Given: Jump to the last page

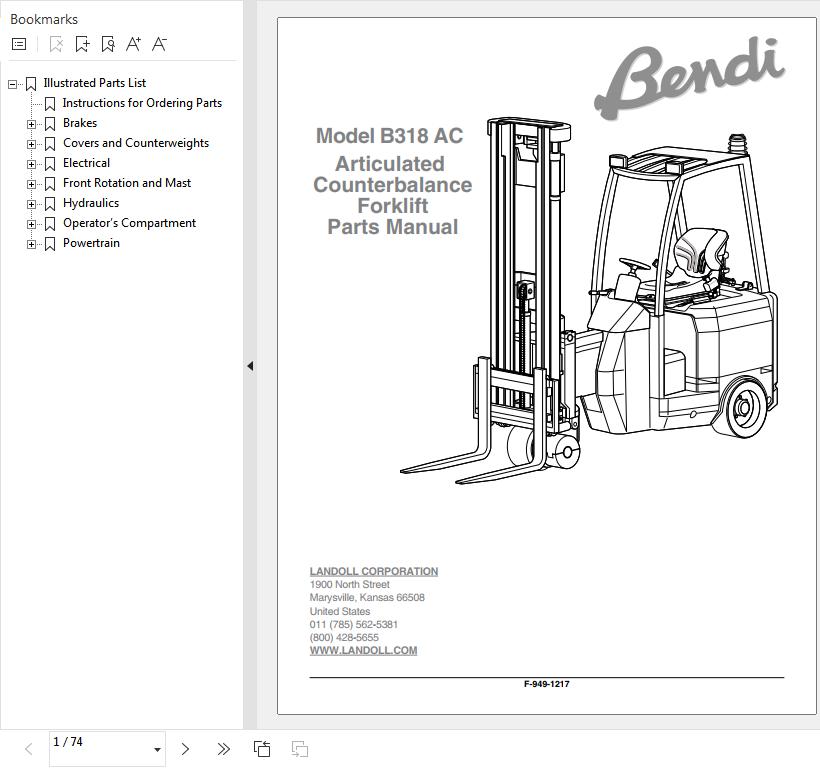Looking at the screenshot, I should click(223, 749).
